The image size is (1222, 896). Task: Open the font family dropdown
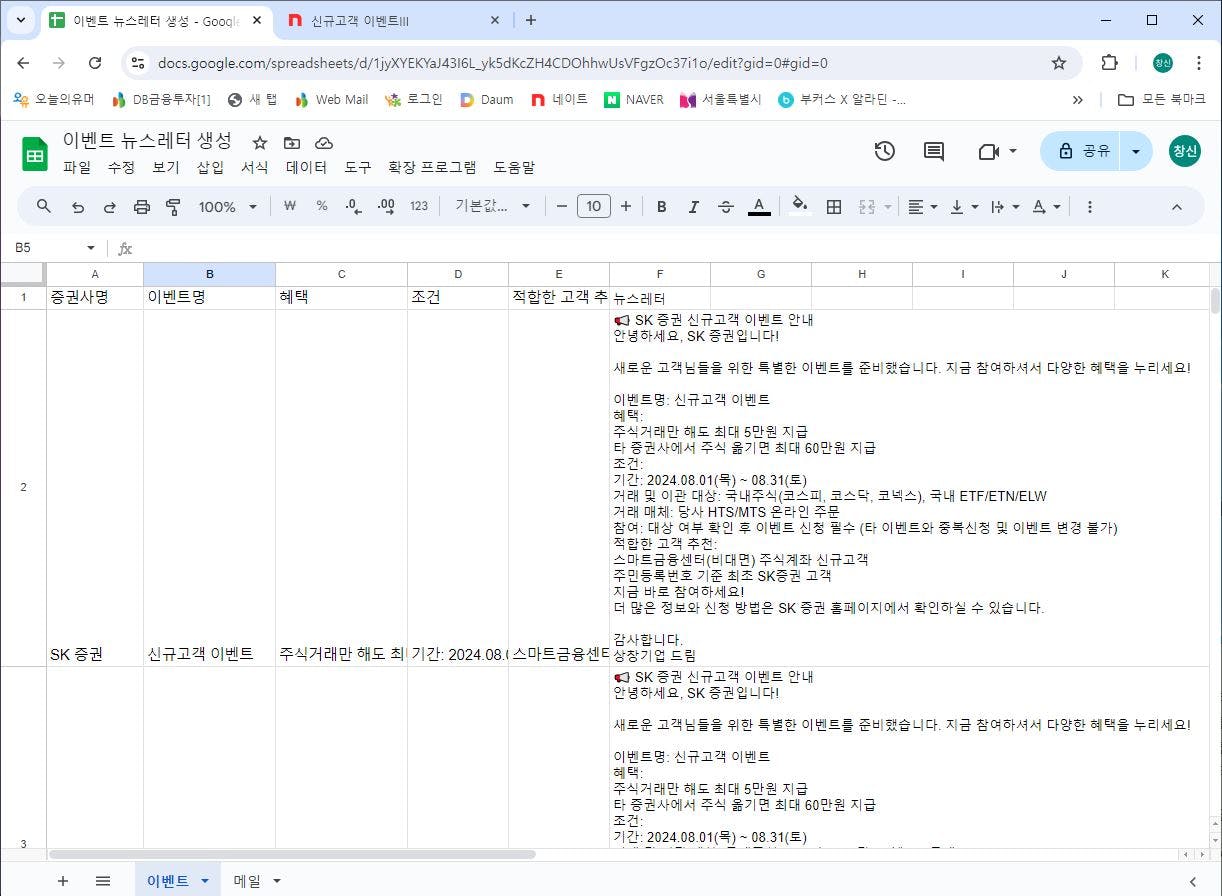493,207
